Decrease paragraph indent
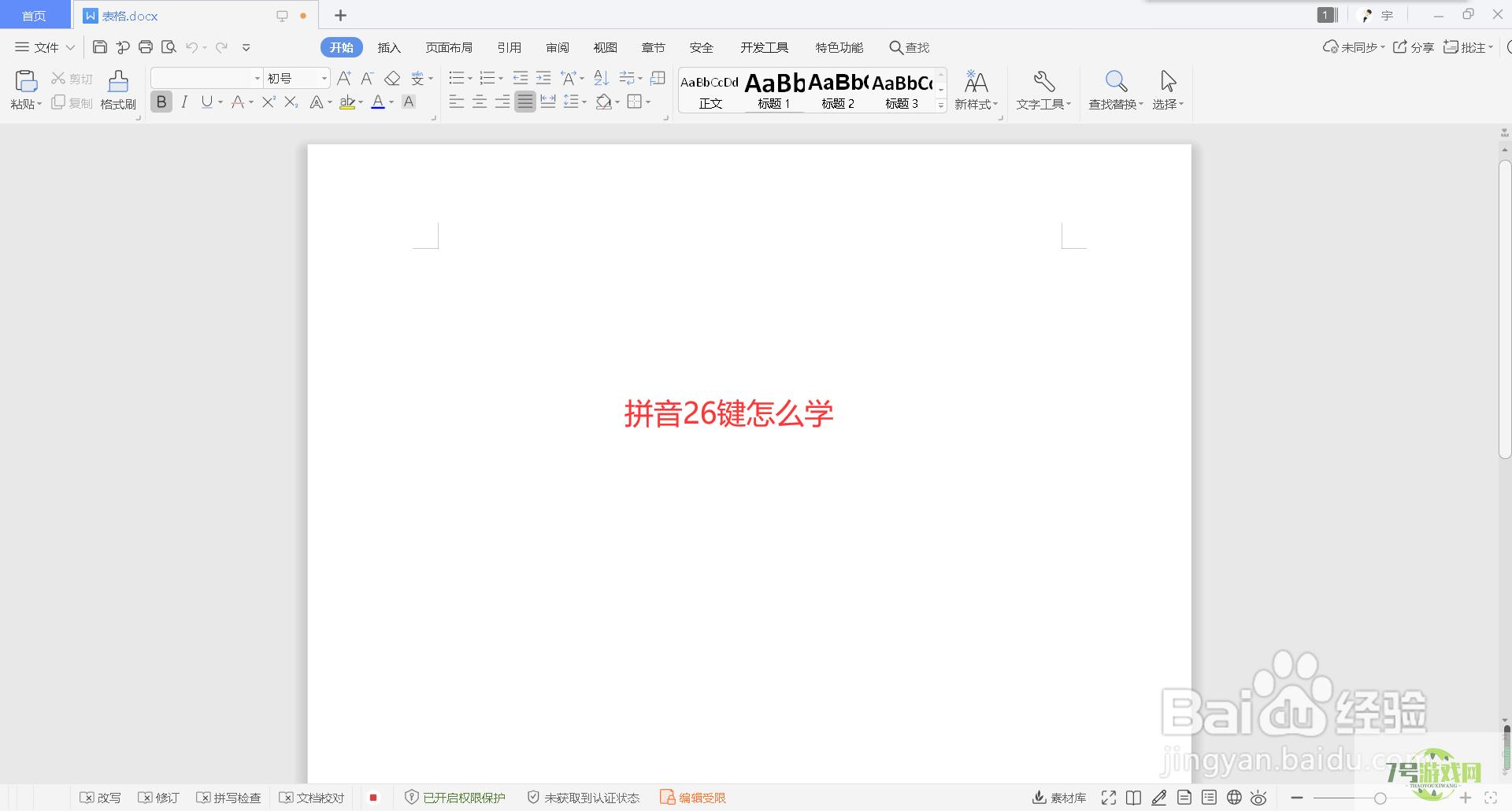The height and width of the screenshot is (811, 1512). coord(521,78)
